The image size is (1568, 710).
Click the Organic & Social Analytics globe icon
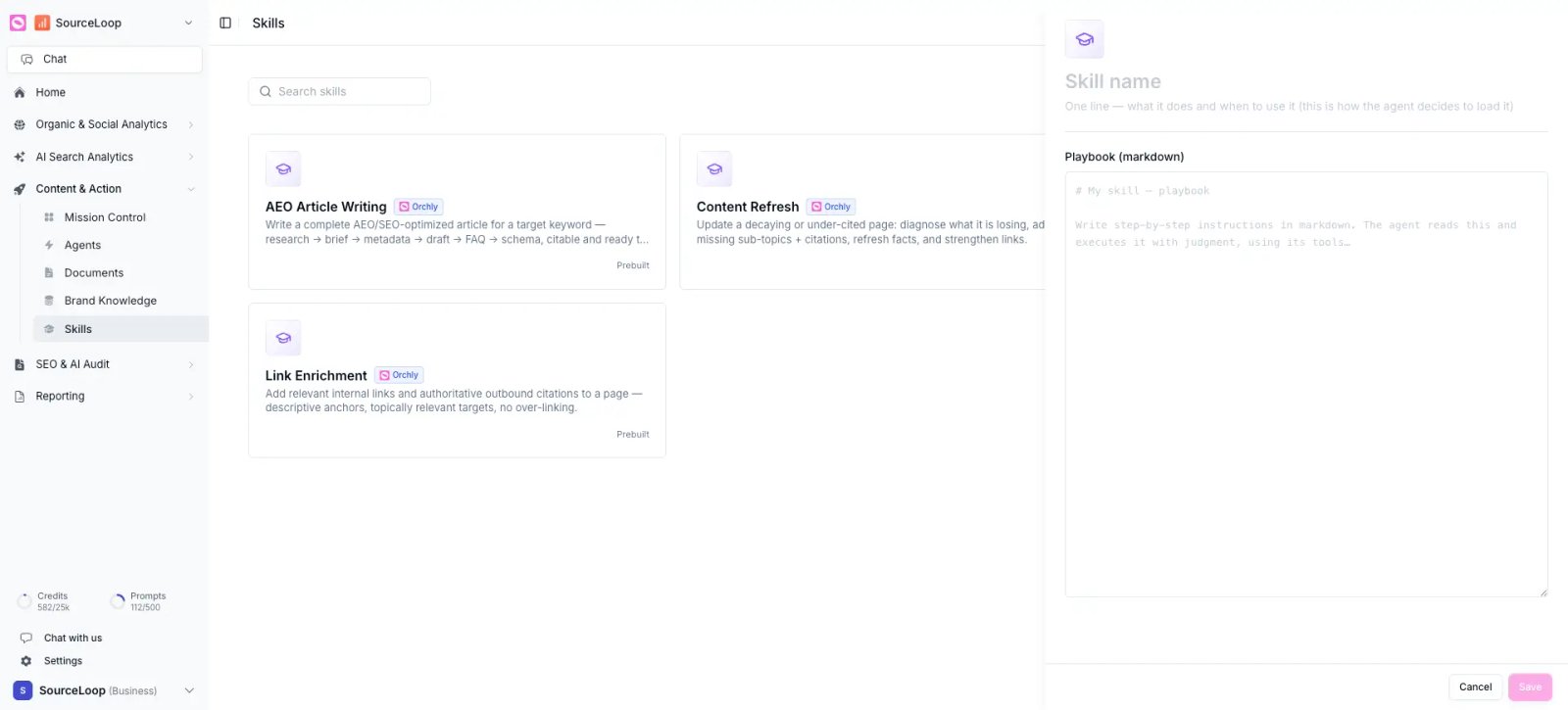pyautogui.click(x=20, y=124)
